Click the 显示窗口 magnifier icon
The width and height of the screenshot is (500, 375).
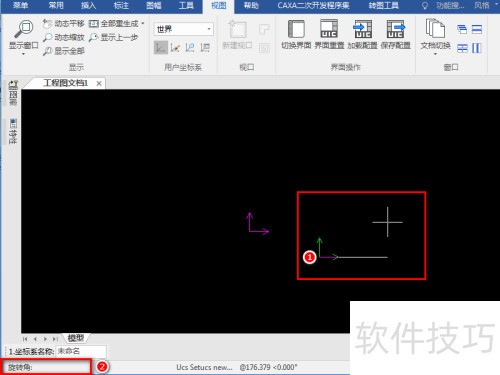click(x=23, y=29)
